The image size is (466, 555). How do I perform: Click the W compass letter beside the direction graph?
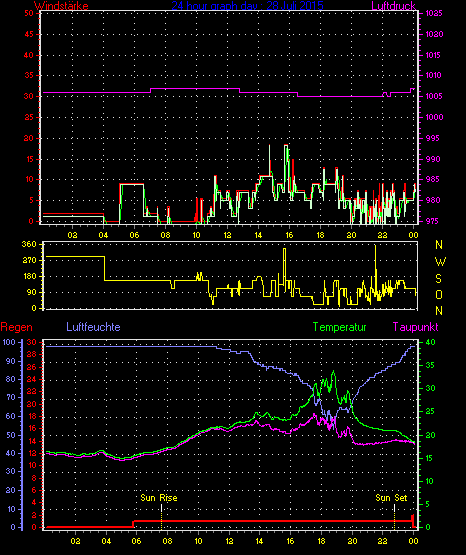[x=440, y=262]
